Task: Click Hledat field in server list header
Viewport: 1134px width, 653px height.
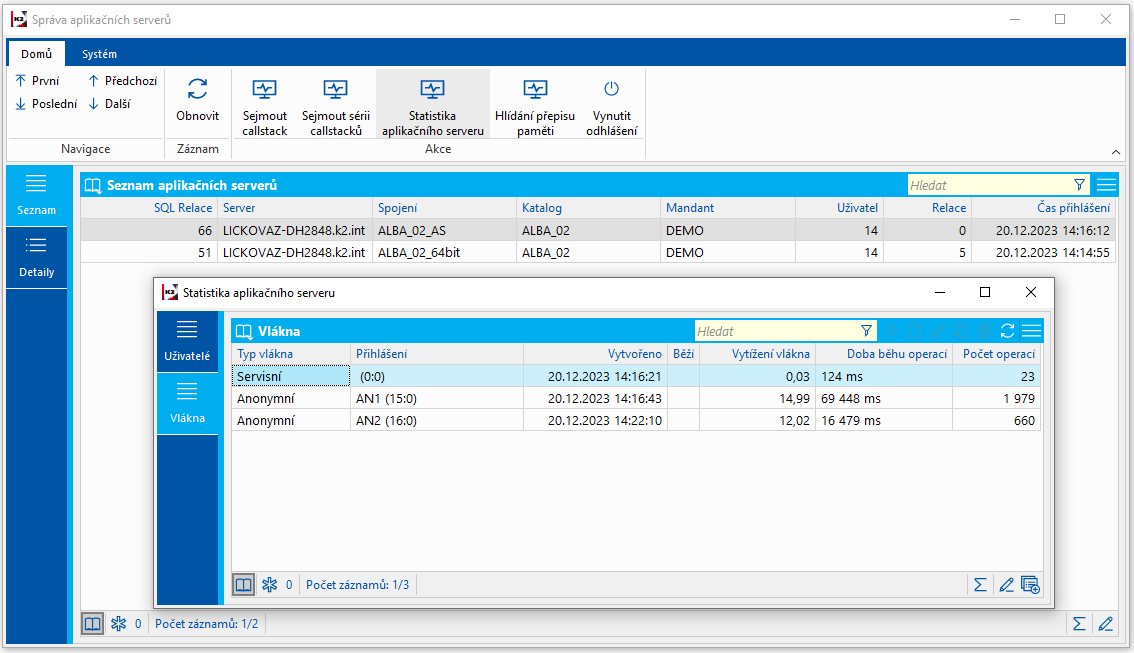Action: [989, 185]
